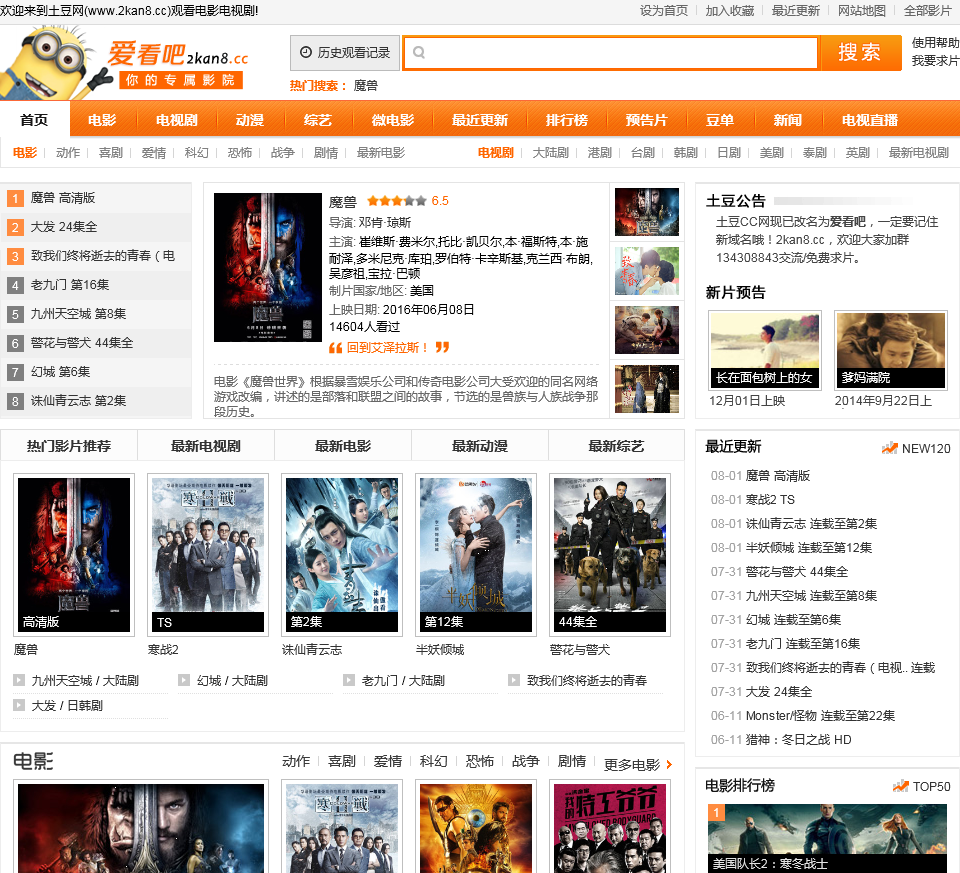
Task: Open 美国队长2：寒冬战士 ranking thumbnail
Action: [x=829, y=838]
